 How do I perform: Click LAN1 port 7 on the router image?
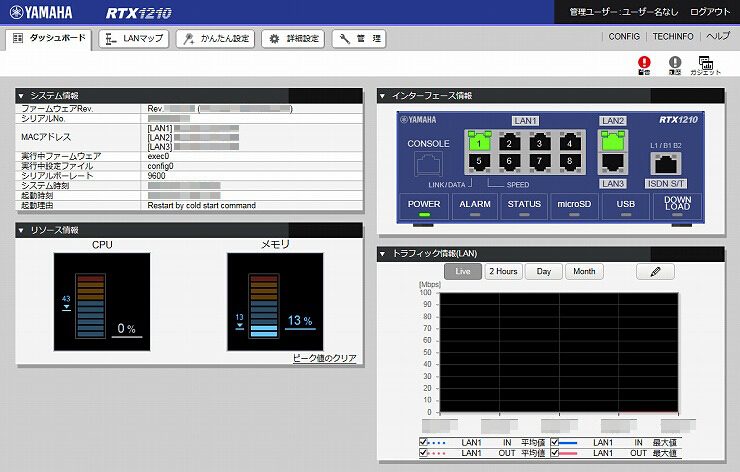click(x=539, y=162)
